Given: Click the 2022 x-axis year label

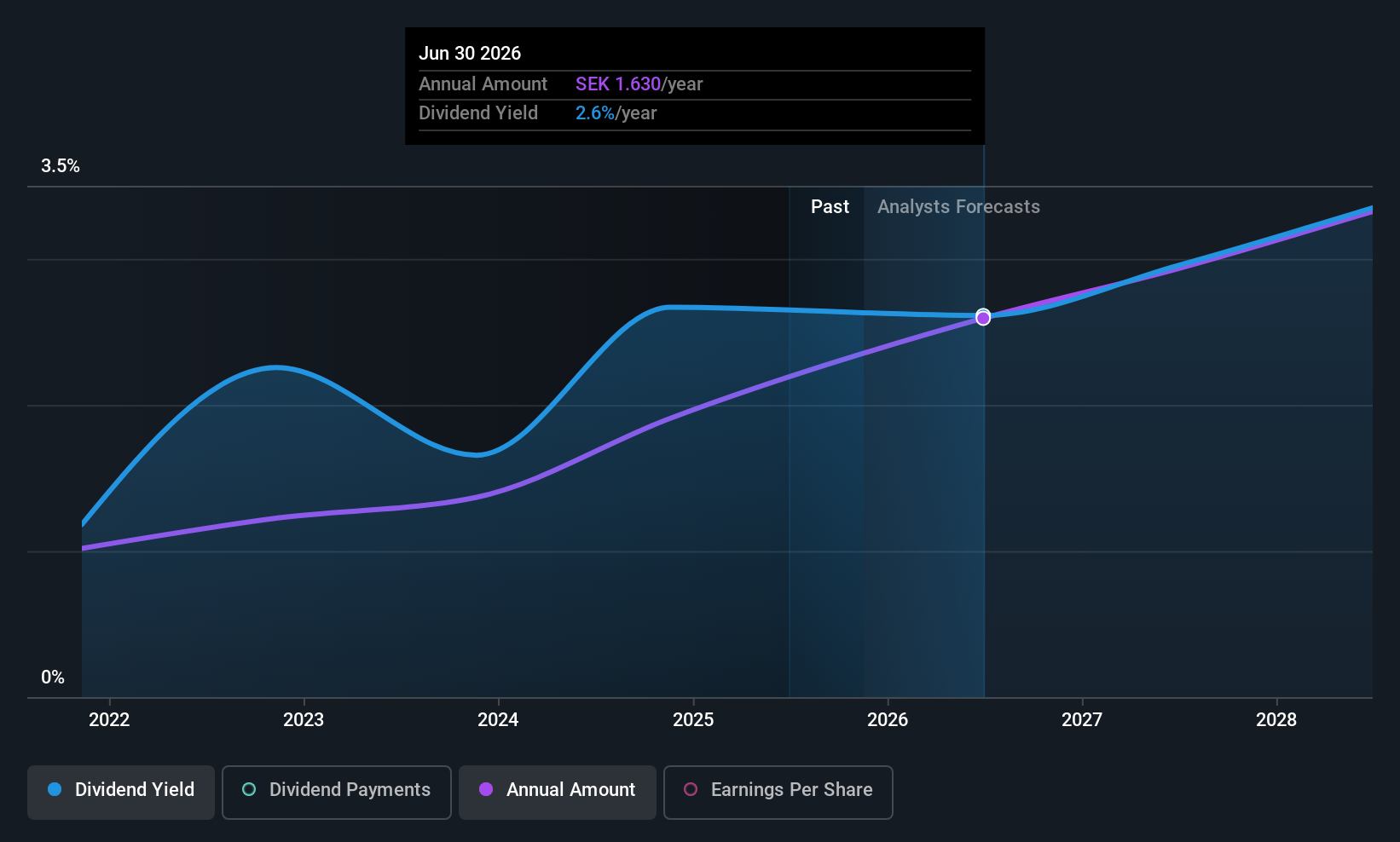Looking at the screenshot, I should pos(109,720).
